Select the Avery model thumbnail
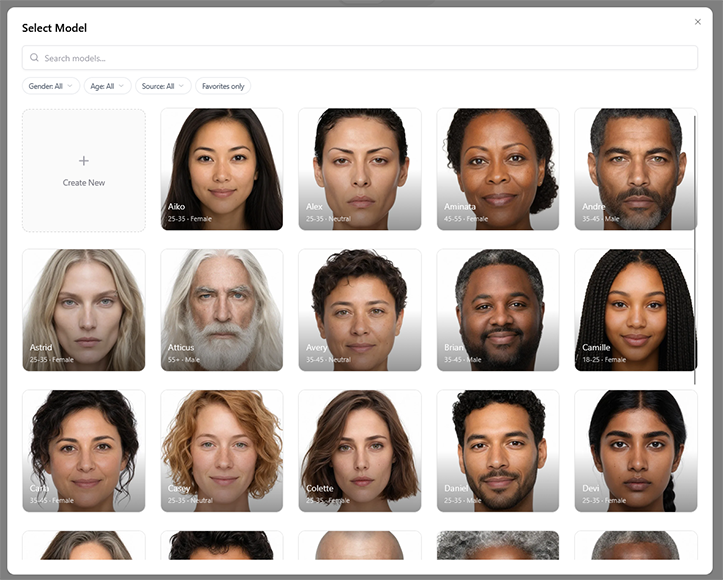Image resolution: width=723 pixels, height=580 pixels. click(360, 310)
